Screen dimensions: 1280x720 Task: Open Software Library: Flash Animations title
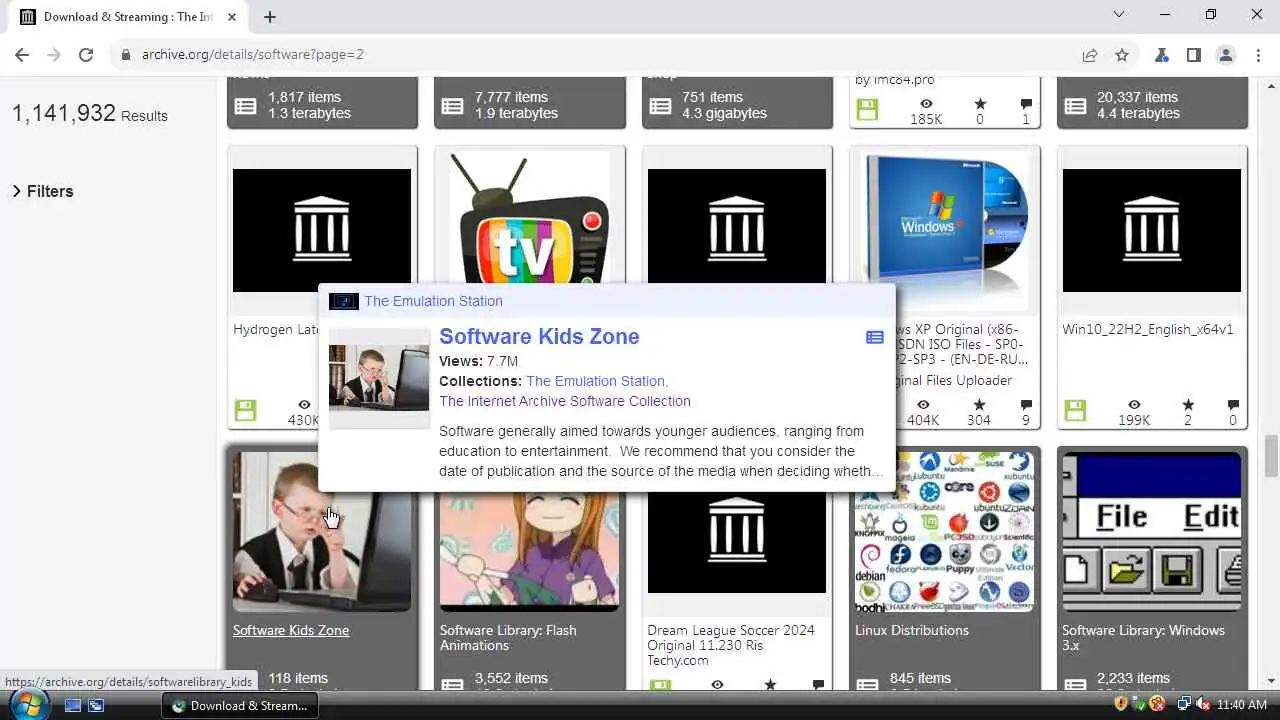508,637
